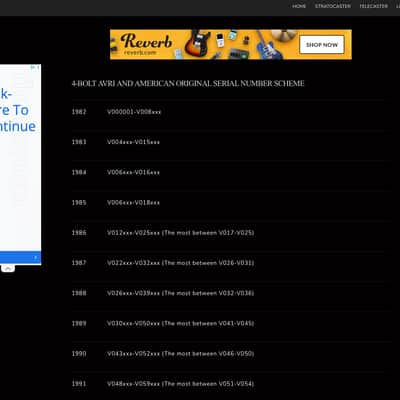Click the cymbal image in Reverb banner
This screenshot has width=400, height=400.
pyautogui.click(x=284, y=34)
